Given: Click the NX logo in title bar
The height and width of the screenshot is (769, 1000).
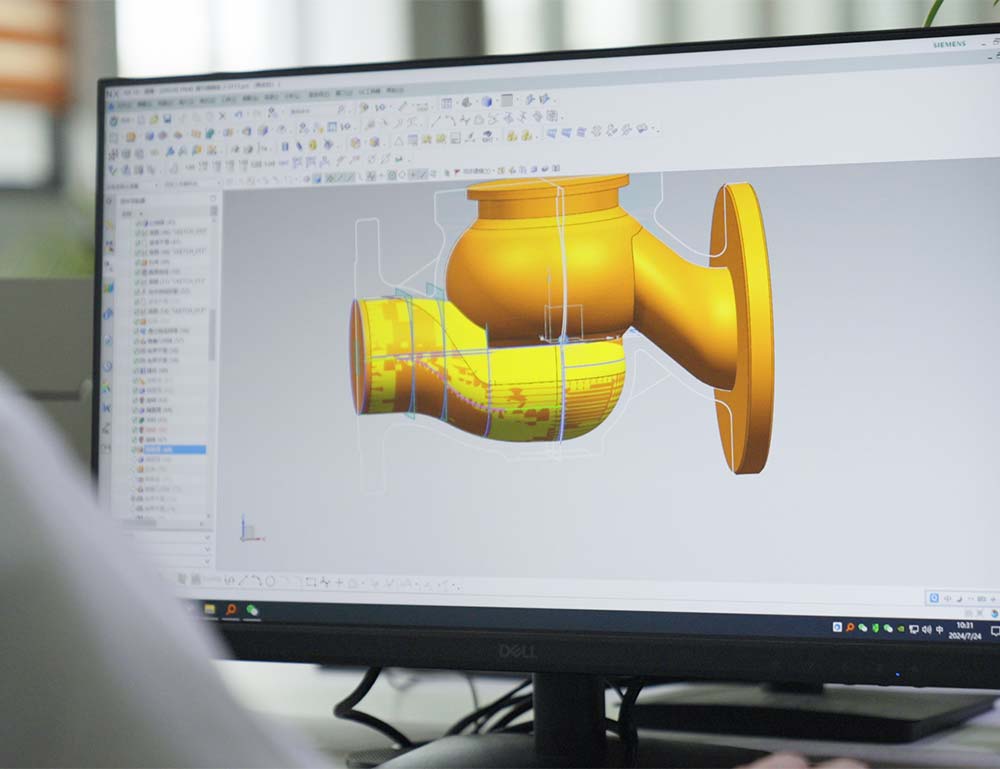Looking at the screenshot, I should click(x=112, y=94).
